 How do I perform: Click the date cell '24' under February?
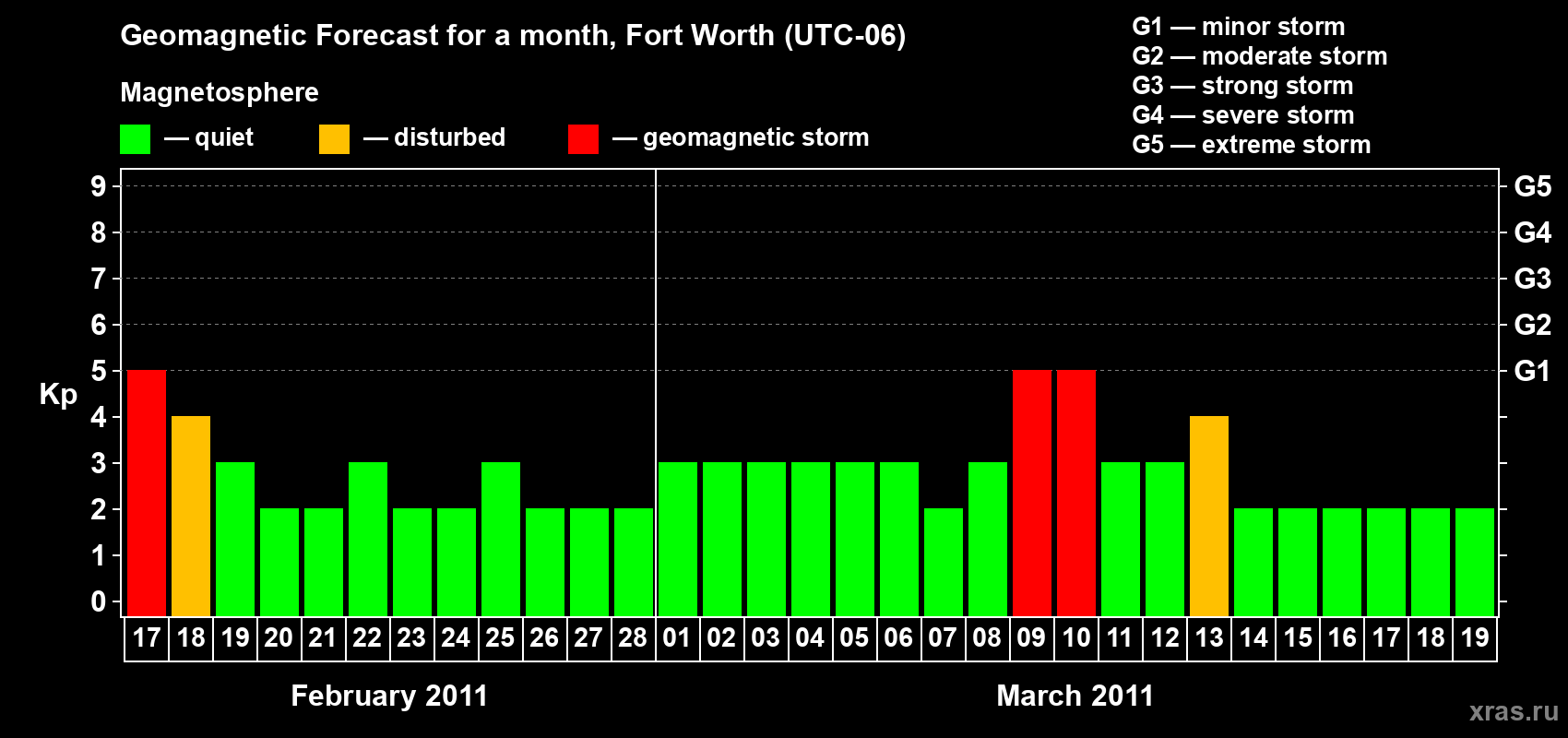tap(456, 638)
